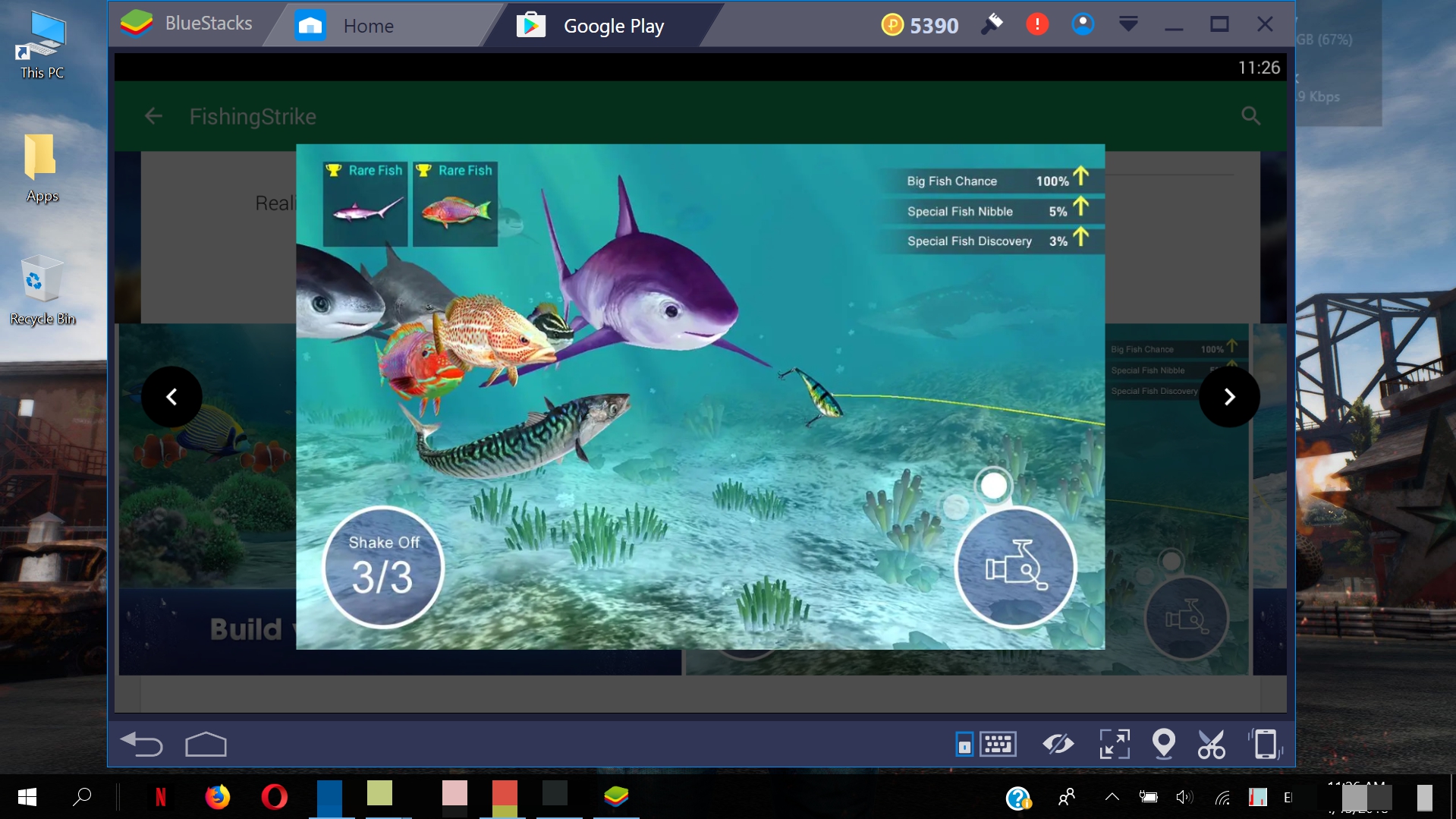This screenshot has height=819, width=1456.
Task: Click the shake device icon
Action: [x=1265, y=744]
